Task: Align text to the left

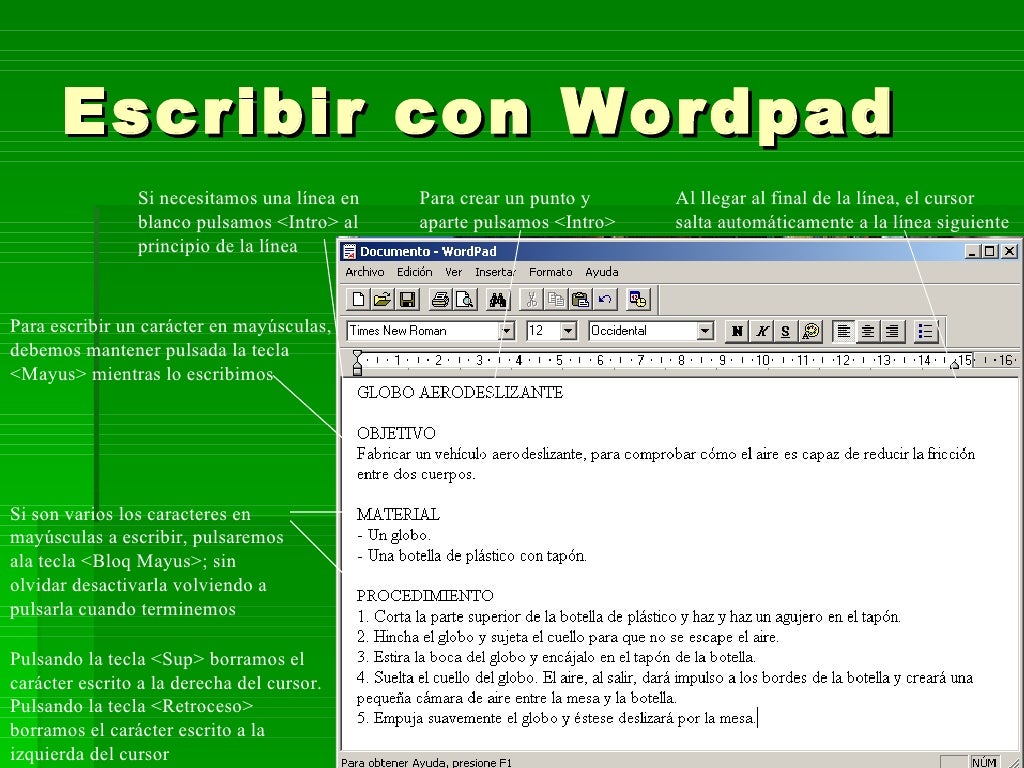Action: [x=844, y=331]
